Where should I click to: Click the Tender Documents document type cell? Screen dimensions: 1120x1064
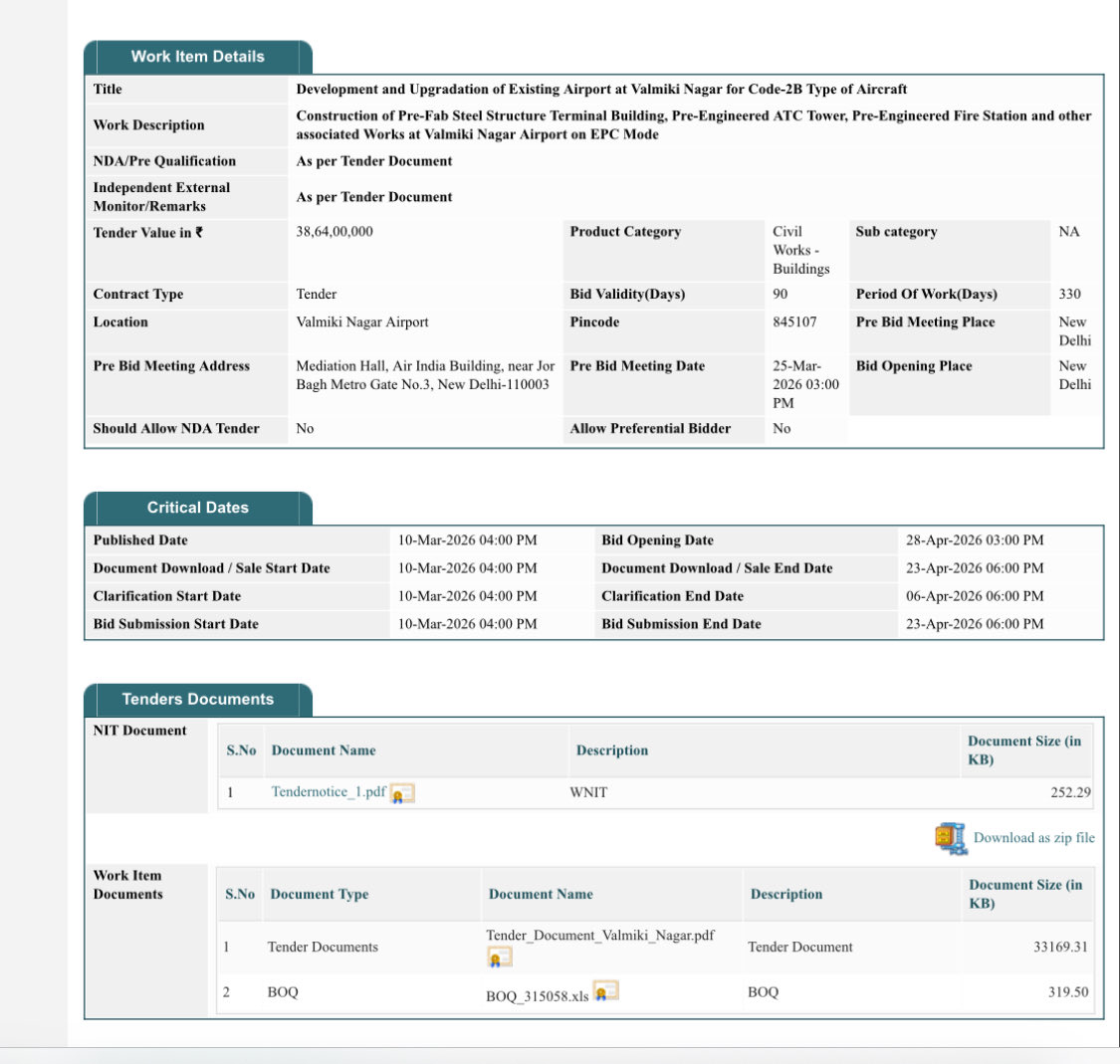pyautogui.click(x=323, y=947)
